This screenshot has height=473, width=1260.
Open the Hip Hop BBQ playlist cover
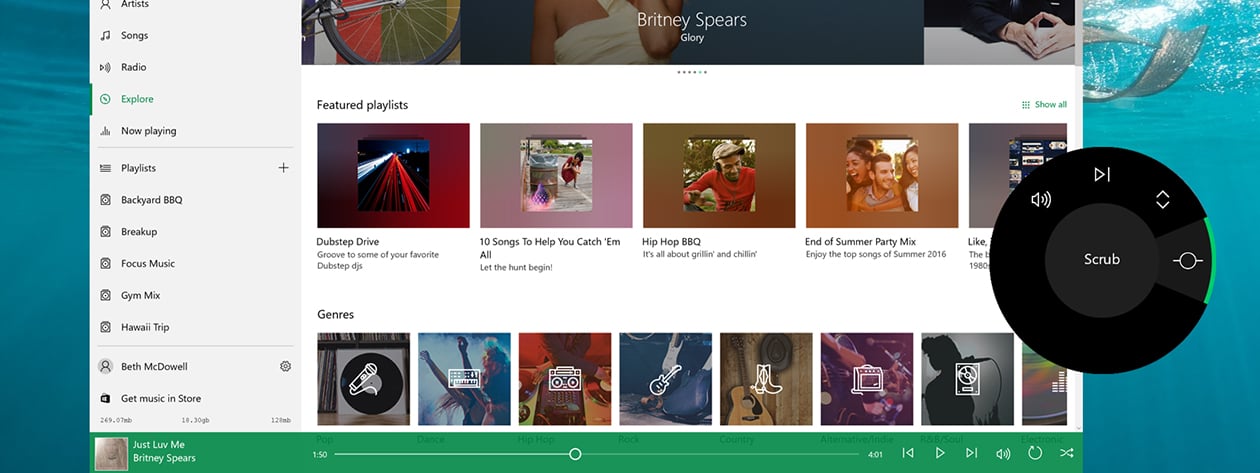719,175
